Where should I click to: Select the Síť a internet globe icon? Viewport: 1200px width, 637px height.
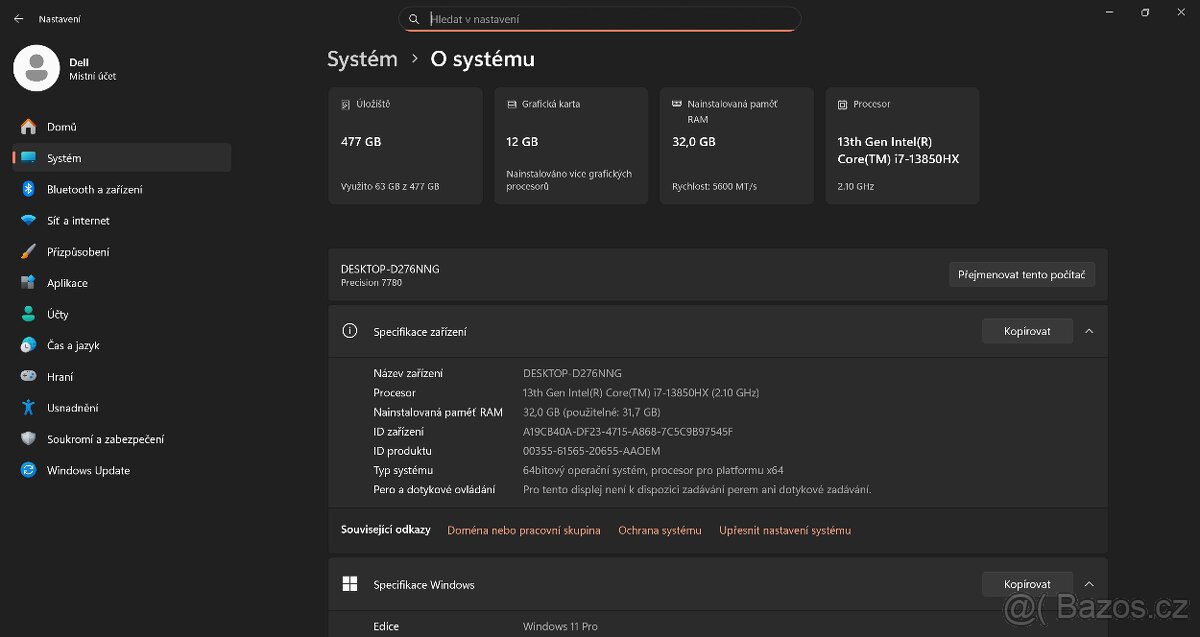[28, 220]
